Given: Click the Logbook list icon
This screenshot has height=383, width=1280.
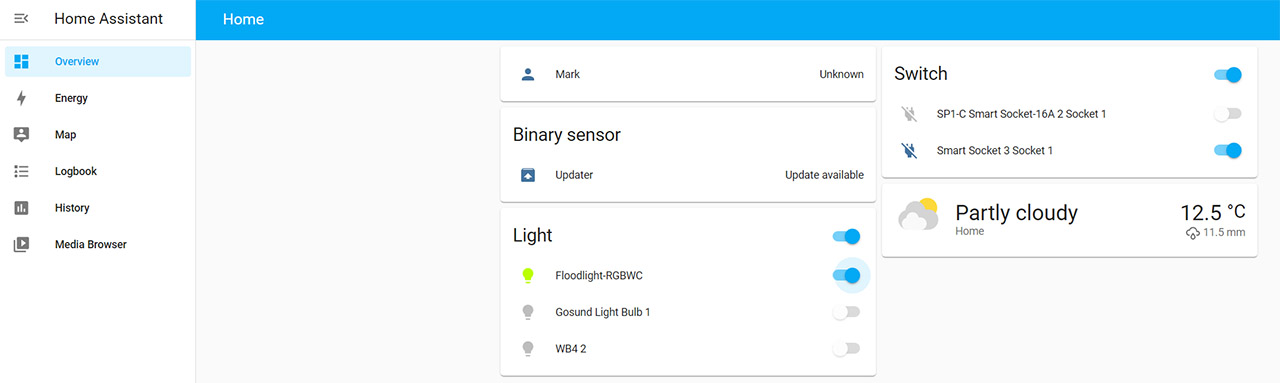Looking at the screenshot, I should (x=21, y=171).
